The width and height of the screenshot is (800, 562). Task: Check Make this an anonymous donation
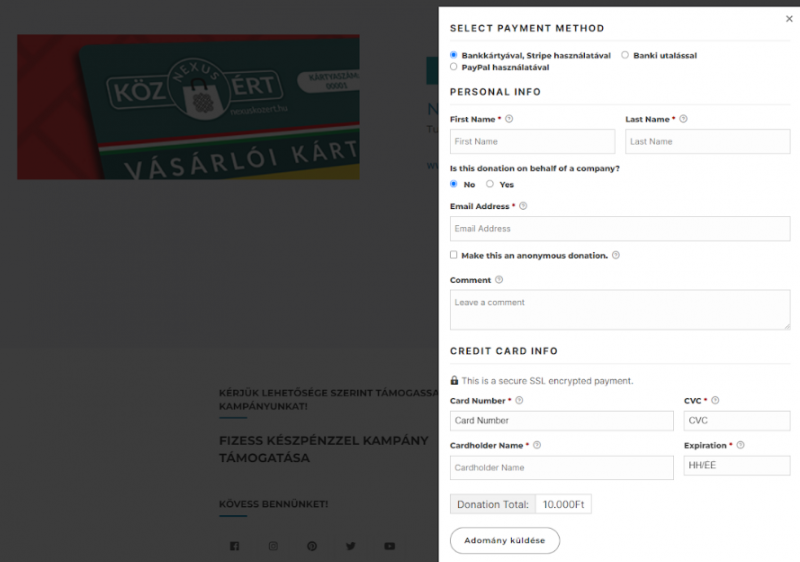pyautogui.click(x=454, y=255)
